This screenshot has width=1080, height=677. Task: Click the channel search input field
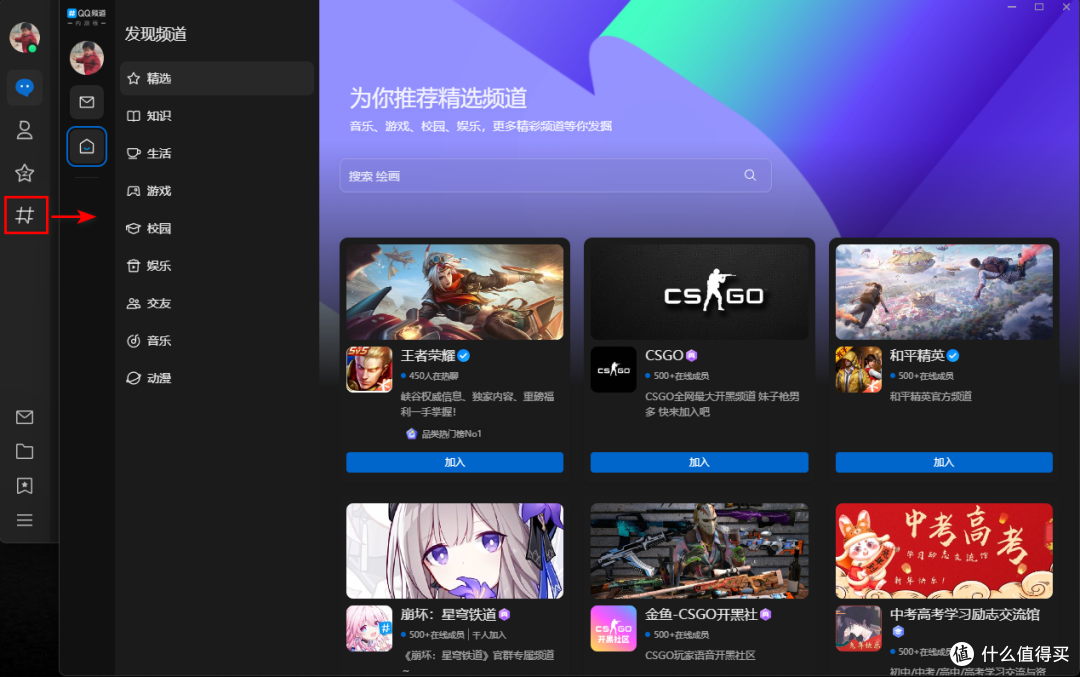pos(555,175)
